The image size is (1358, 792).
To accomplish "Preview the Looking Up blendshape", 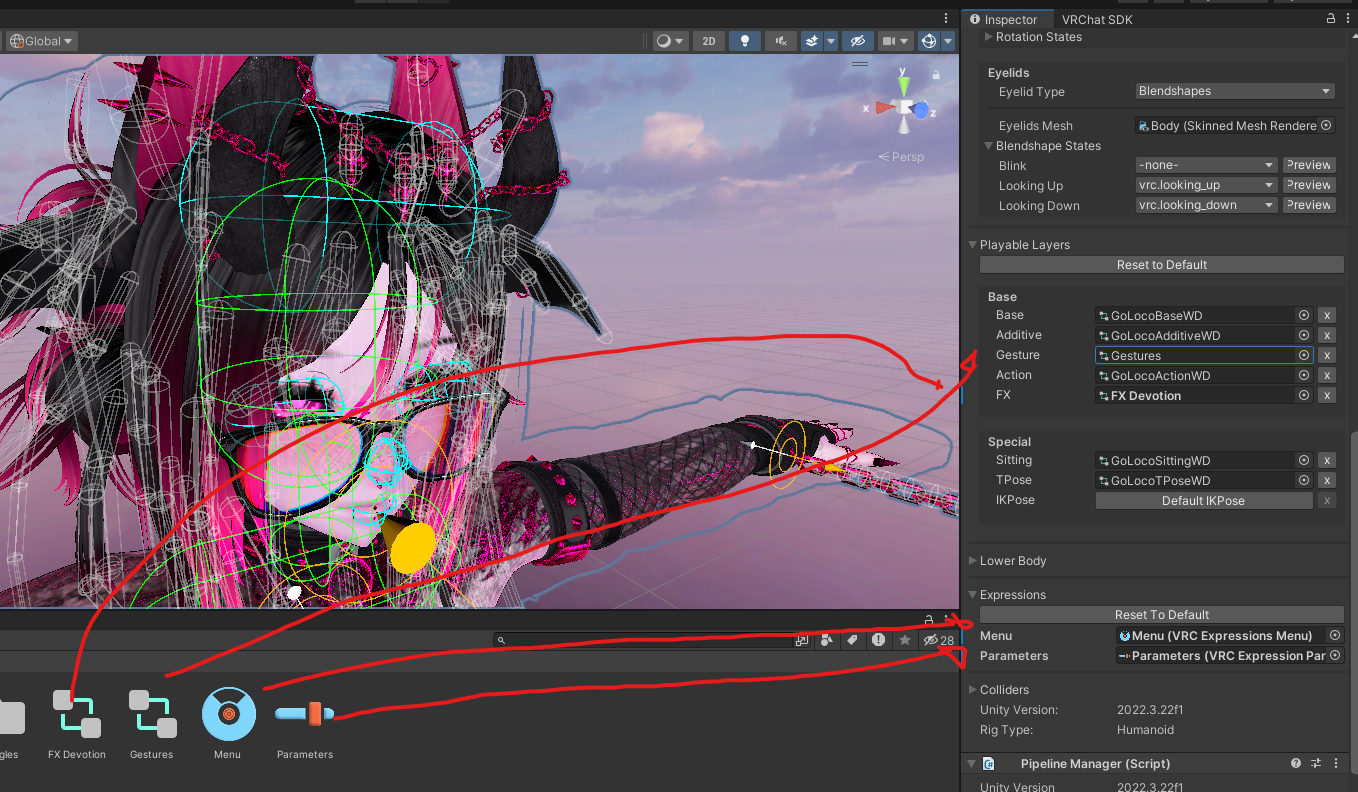I will (1309, 185).
